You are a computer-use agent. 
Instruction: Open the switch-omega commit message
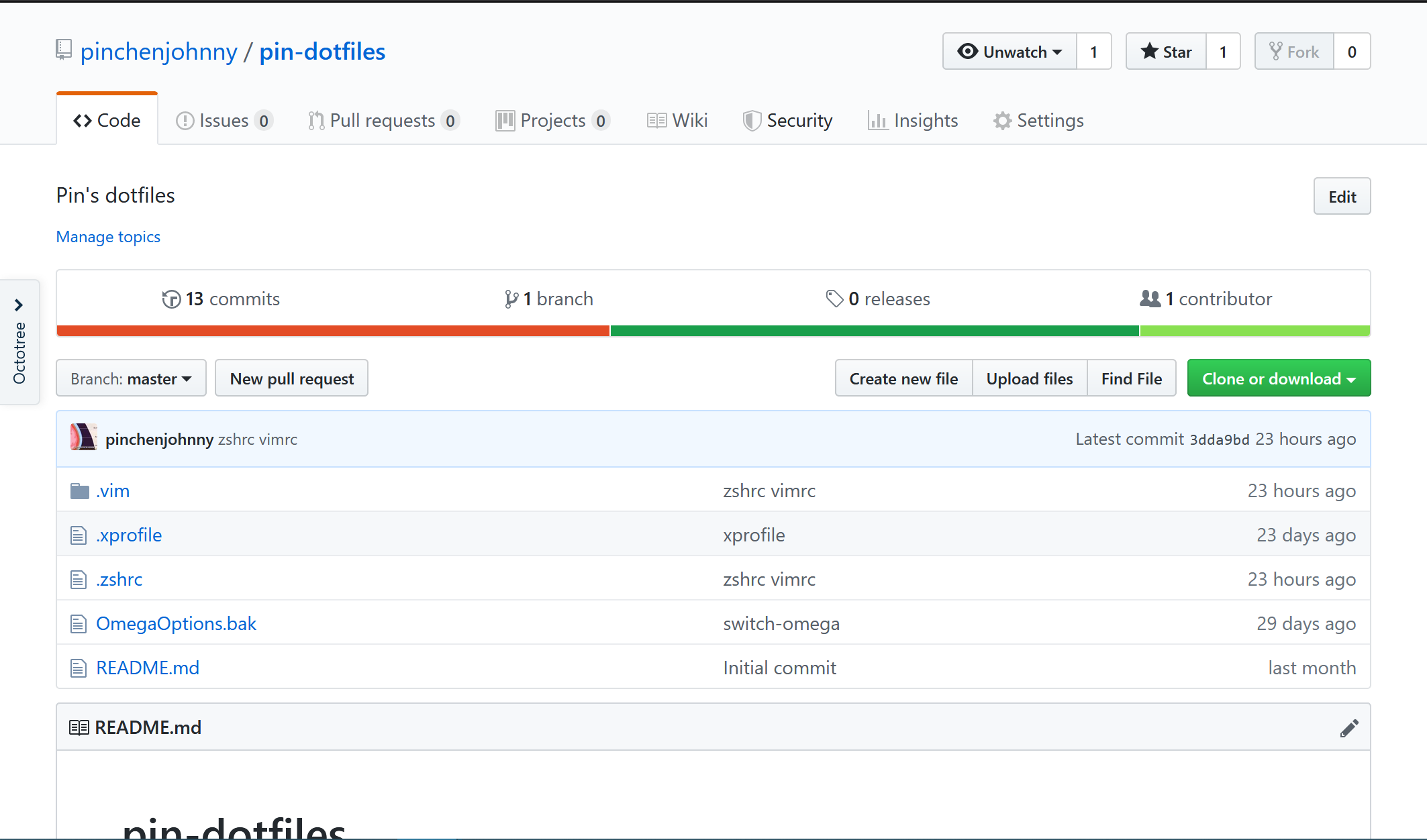click(x=781, y=624)
